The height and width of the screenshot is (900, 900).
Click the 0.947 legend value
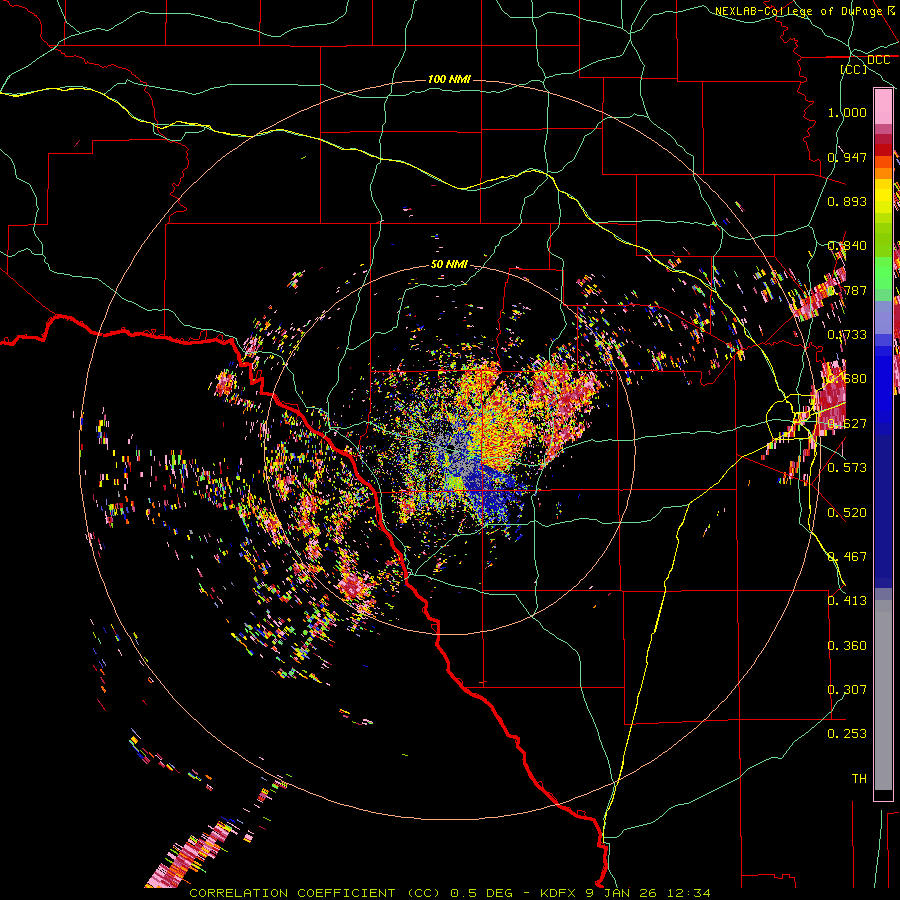click(x=847, y=157)
